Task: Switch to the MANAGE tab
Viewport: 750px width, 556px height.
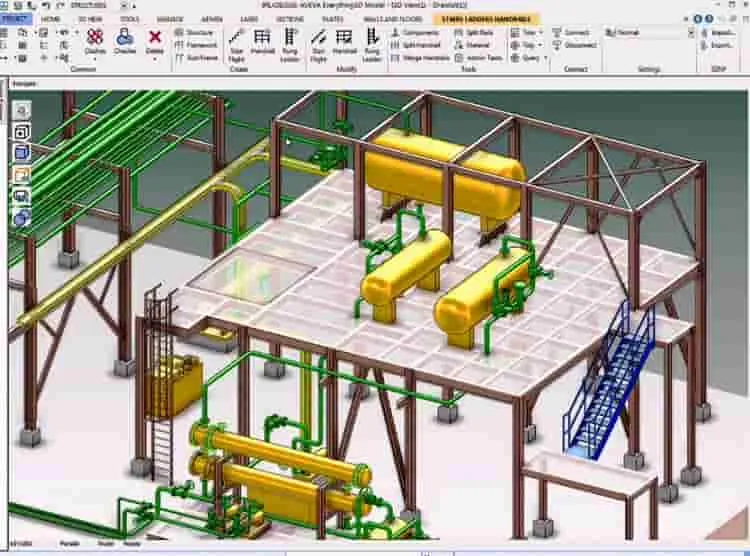Action: point(170,19)
